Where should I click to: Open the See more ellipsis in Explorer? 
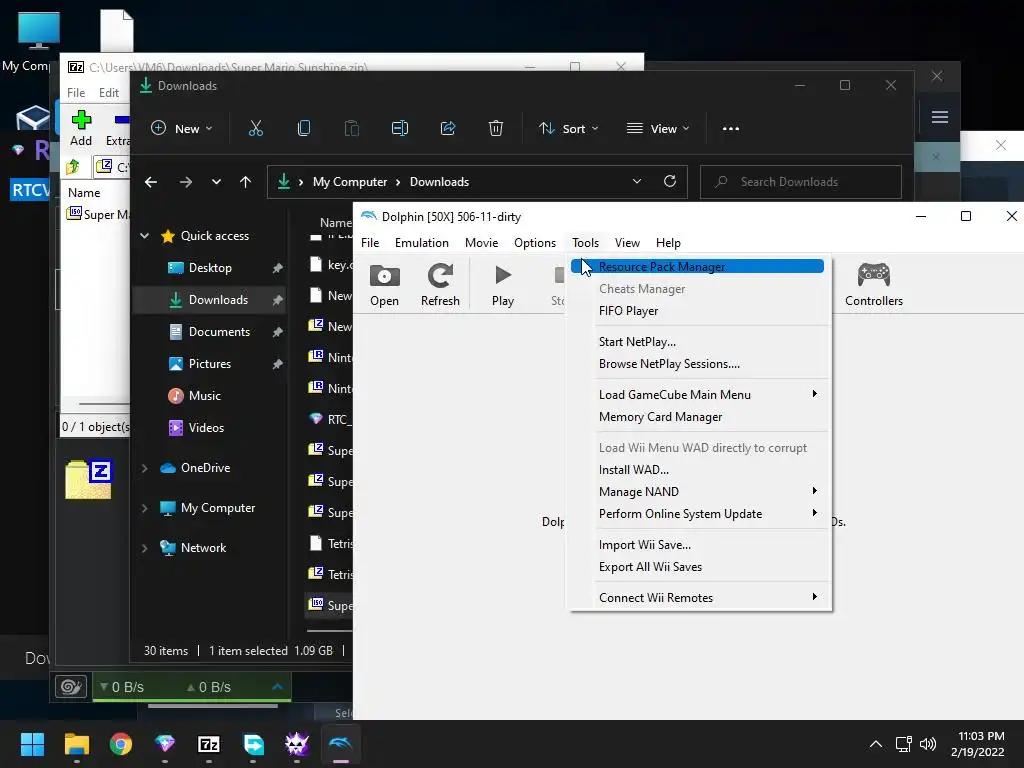click(731, 129)
